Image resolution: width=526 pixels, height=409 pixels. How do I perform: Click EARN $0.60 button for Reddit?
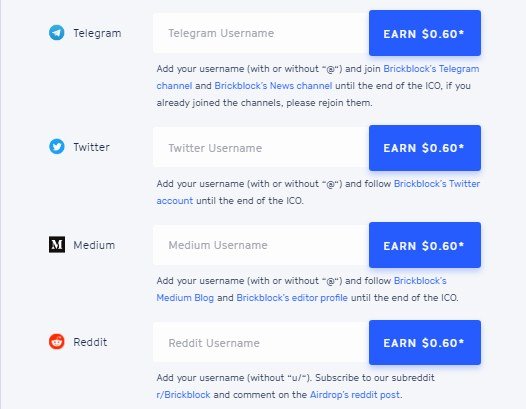(425, 343)
